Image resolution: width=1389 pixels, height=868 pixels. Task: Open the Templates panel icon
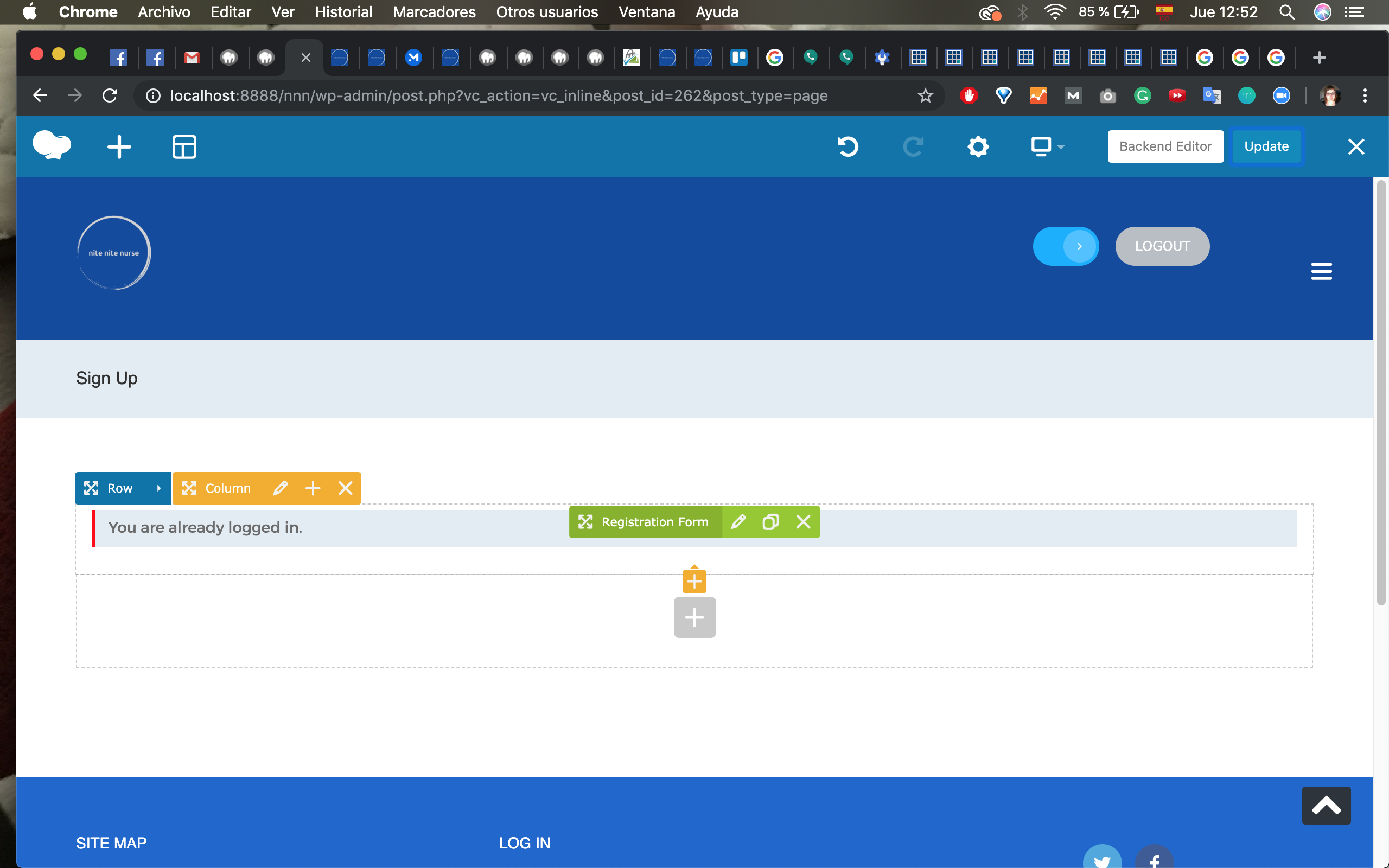coord(184,147)
